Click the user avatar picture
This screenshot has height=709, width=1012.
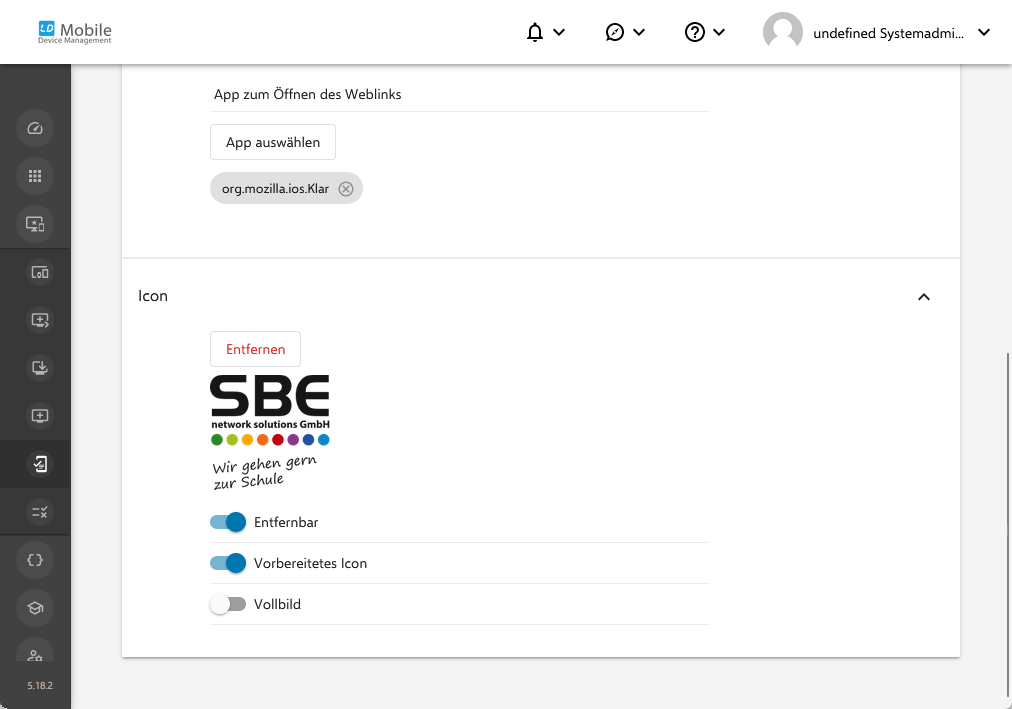coord(782,32)
